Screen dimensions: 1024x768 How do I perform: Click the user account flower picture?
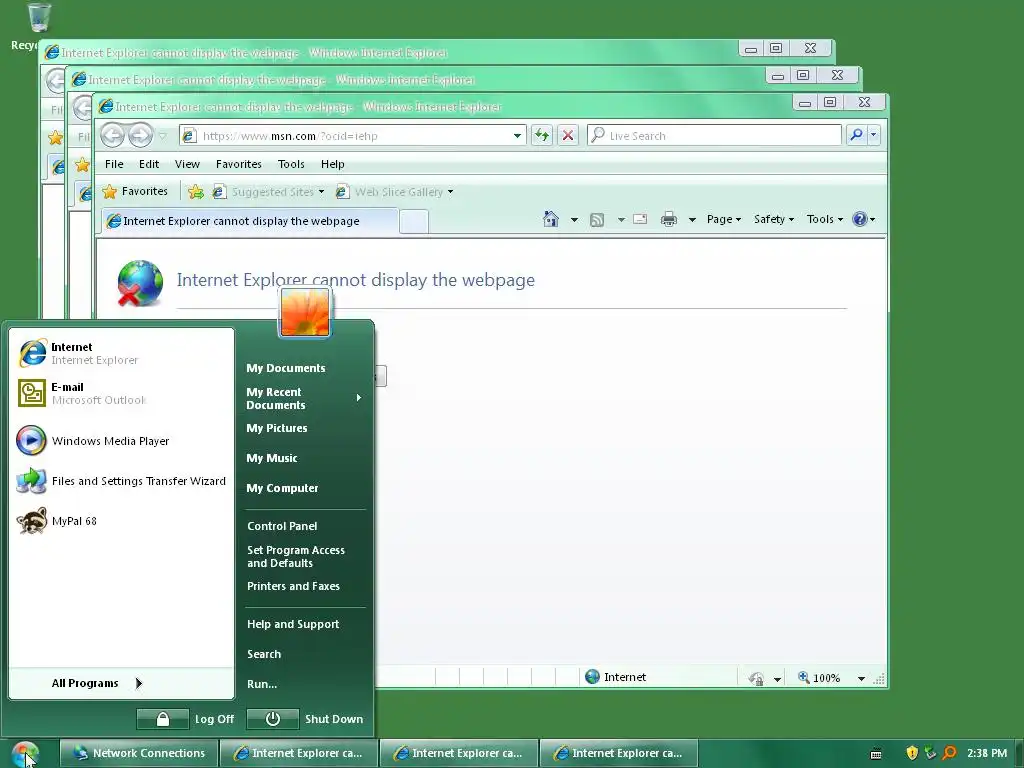tap(305, 313)
